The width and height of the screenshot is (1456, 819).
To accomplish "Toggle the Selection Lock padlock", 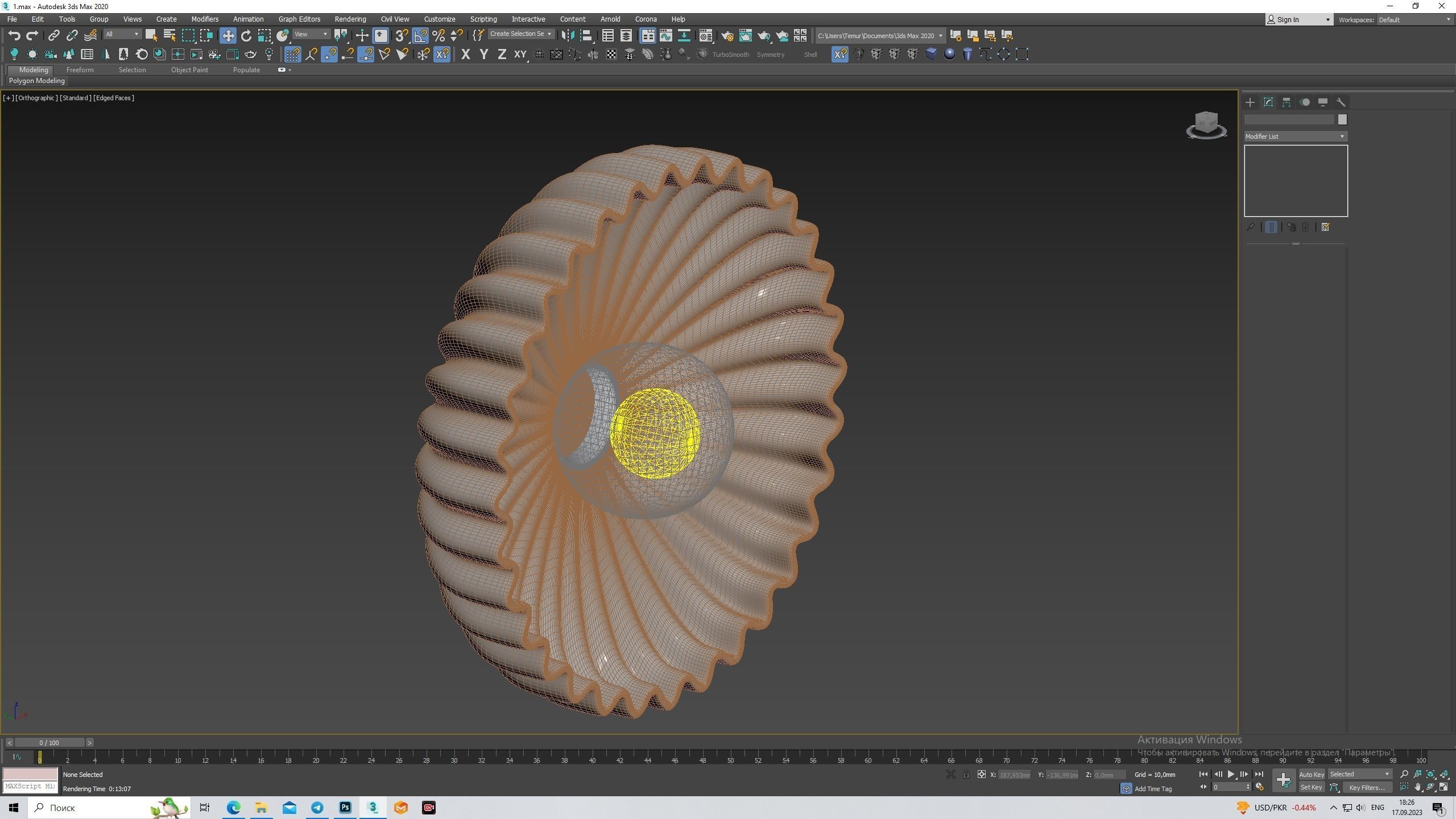I will [x=966, y=774].
